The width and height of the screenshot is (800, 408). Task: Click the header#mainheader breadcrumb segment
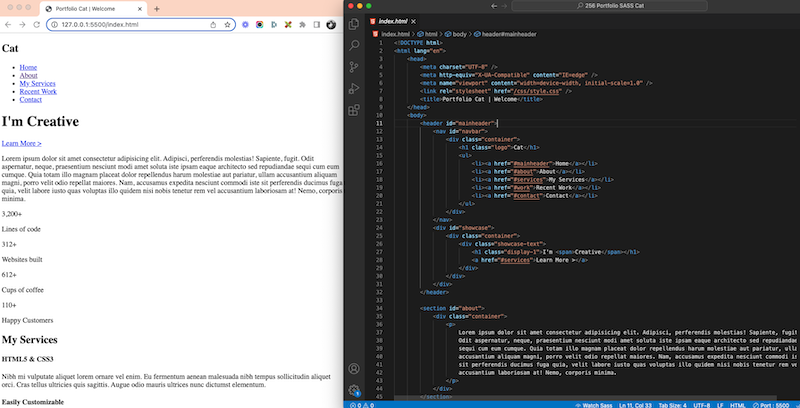(505, 34)
